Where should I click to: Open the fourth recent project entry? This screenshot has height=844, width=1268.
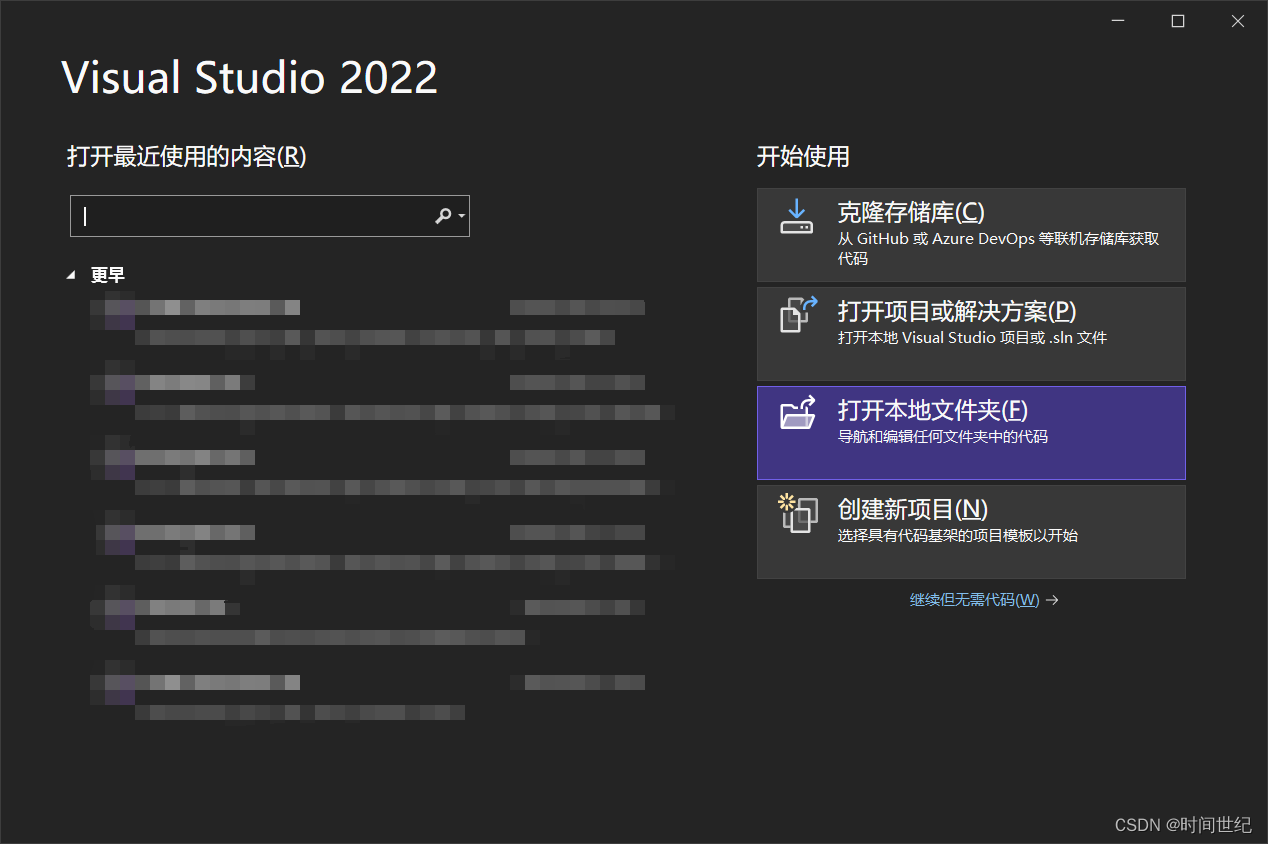pos(180,532)
